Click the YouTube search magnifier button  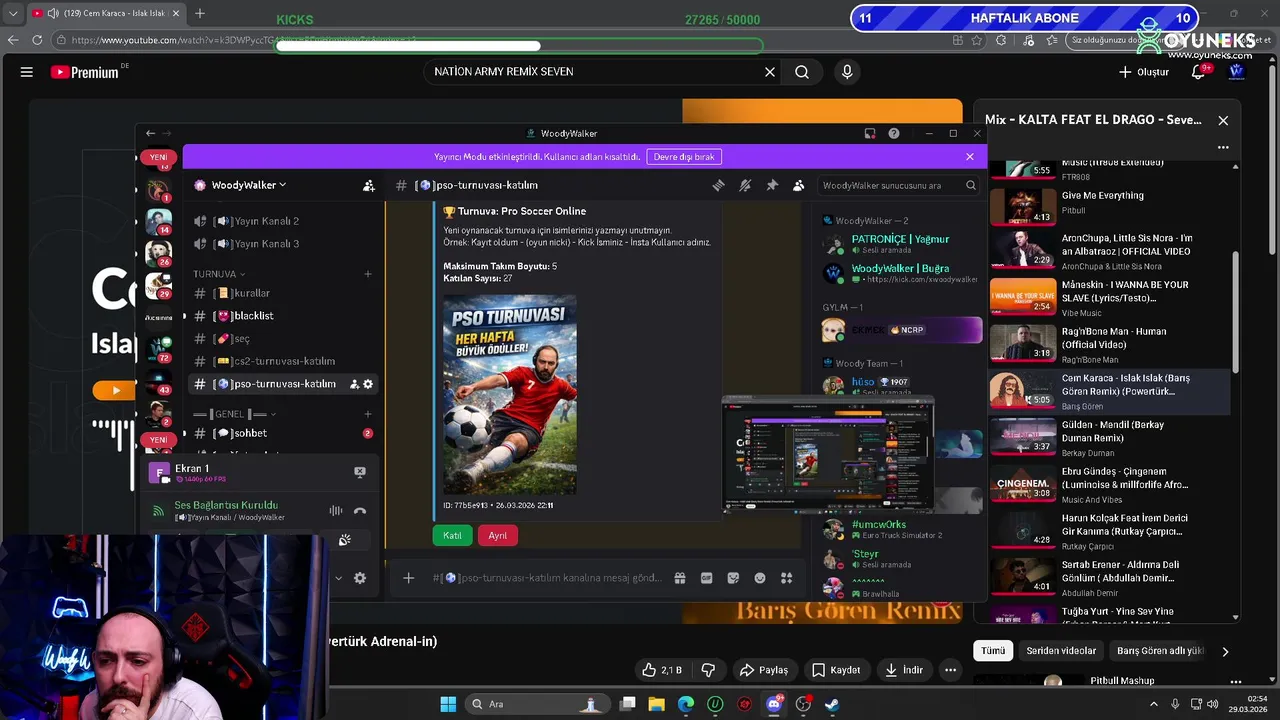tap(802, 72)
